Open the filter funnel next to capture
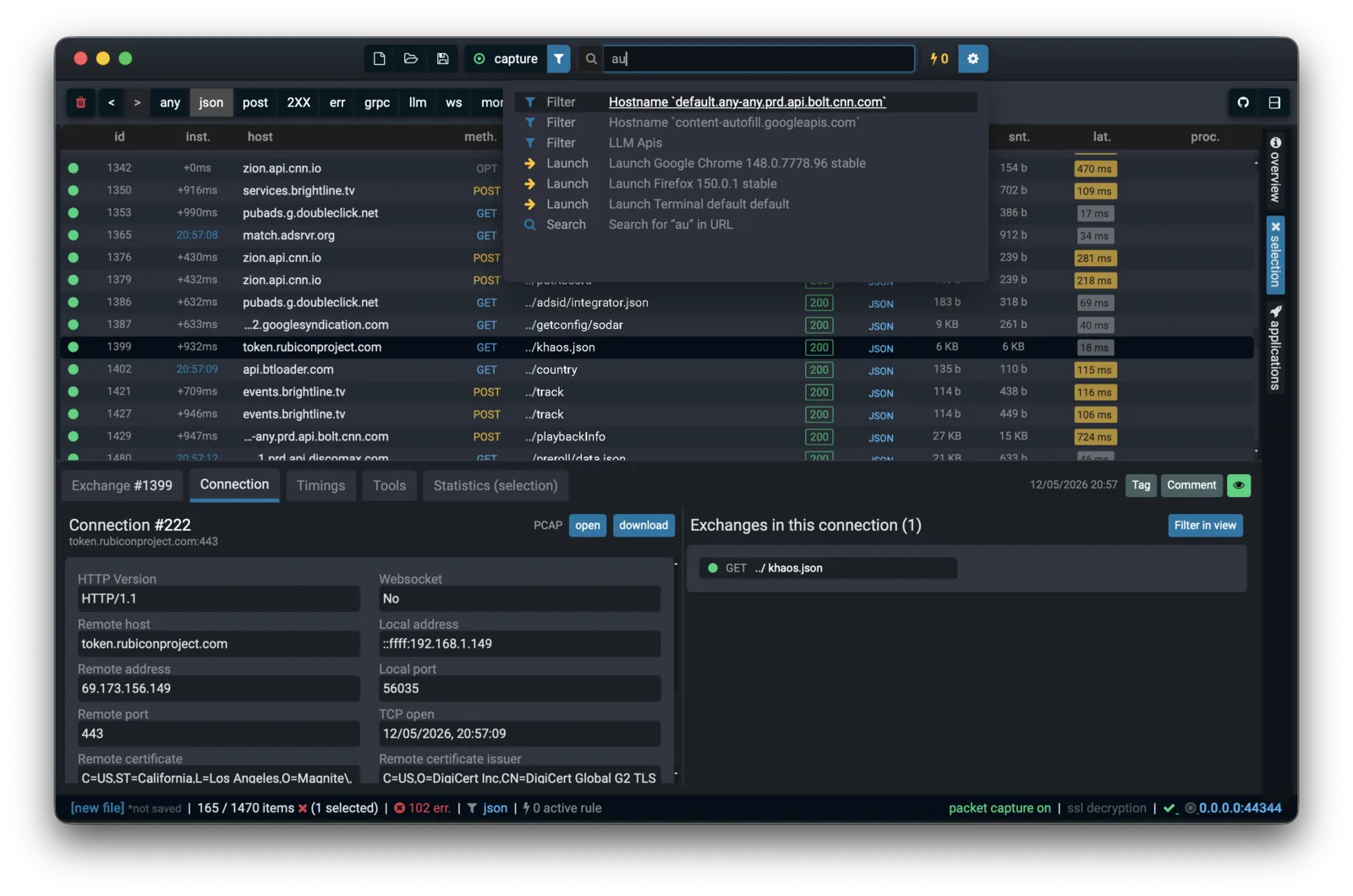Viewport: 1353px width, 896px height. pos(559,58)
